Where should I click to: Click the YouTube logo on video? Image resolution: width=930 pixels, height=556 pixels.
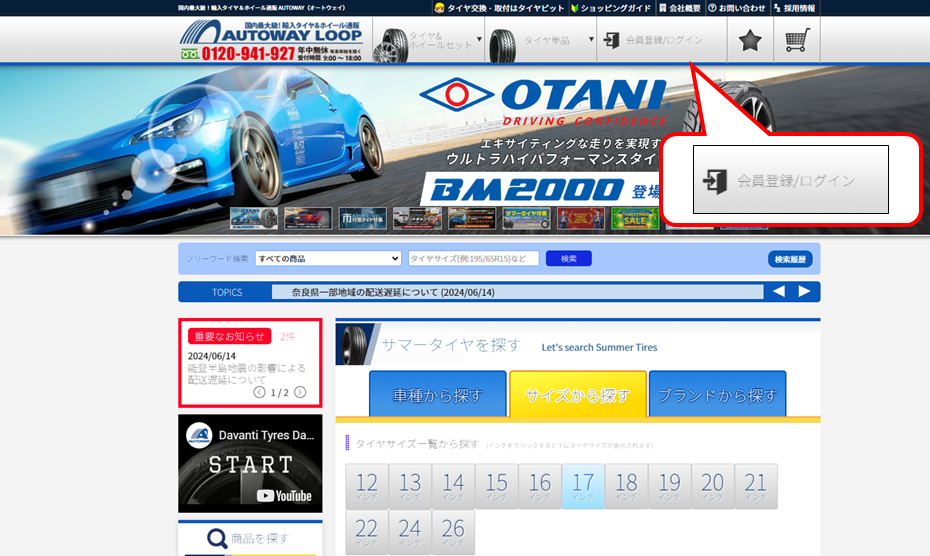click(x=284, y=495)
